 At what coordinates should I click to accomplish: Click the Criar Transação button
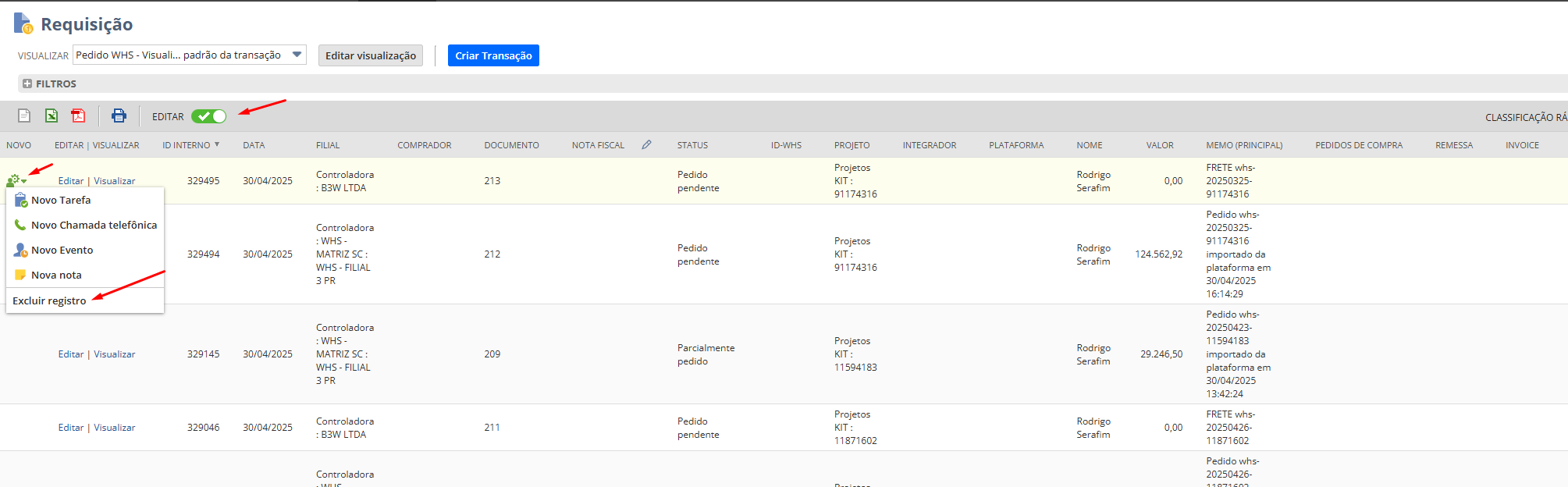(x=493, y=55)
